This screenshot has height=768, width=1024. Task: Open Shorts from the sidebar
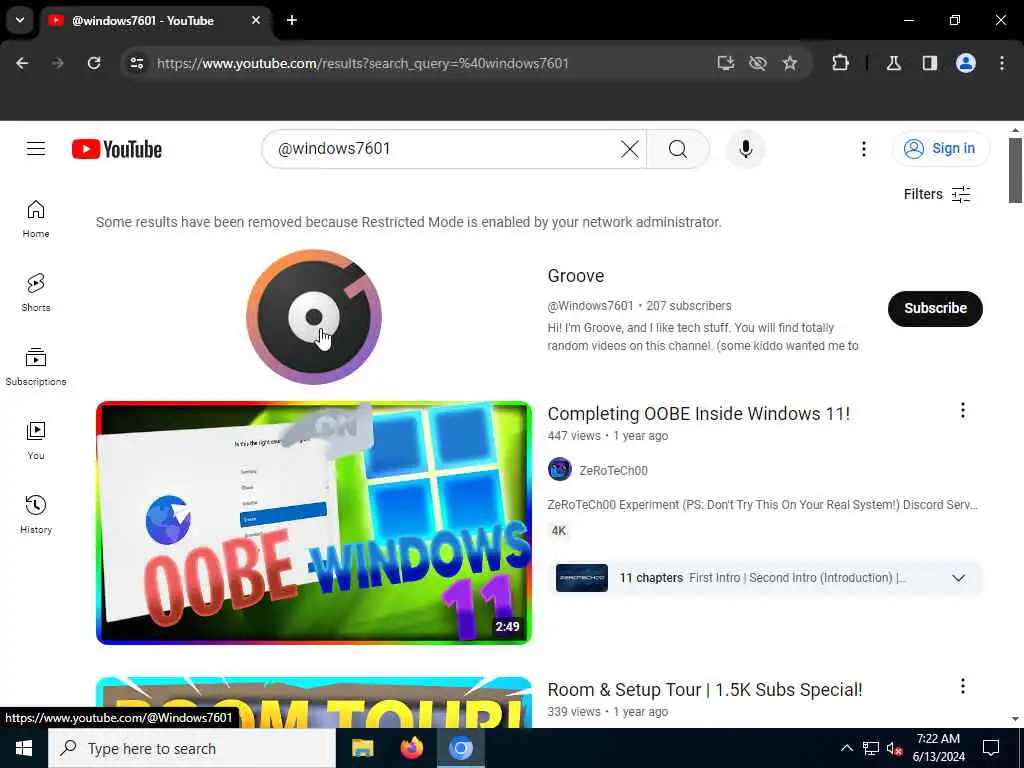36,293
